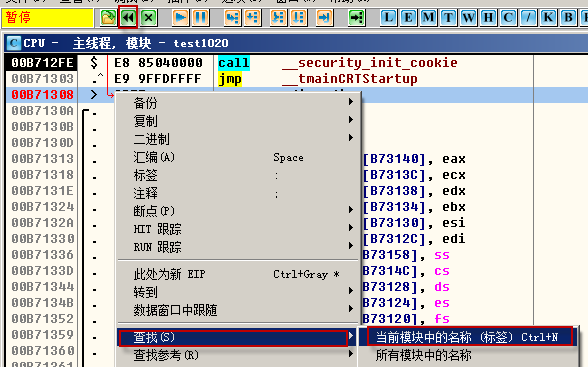Choose 标签 from the context menu

[x=238, y=175]
